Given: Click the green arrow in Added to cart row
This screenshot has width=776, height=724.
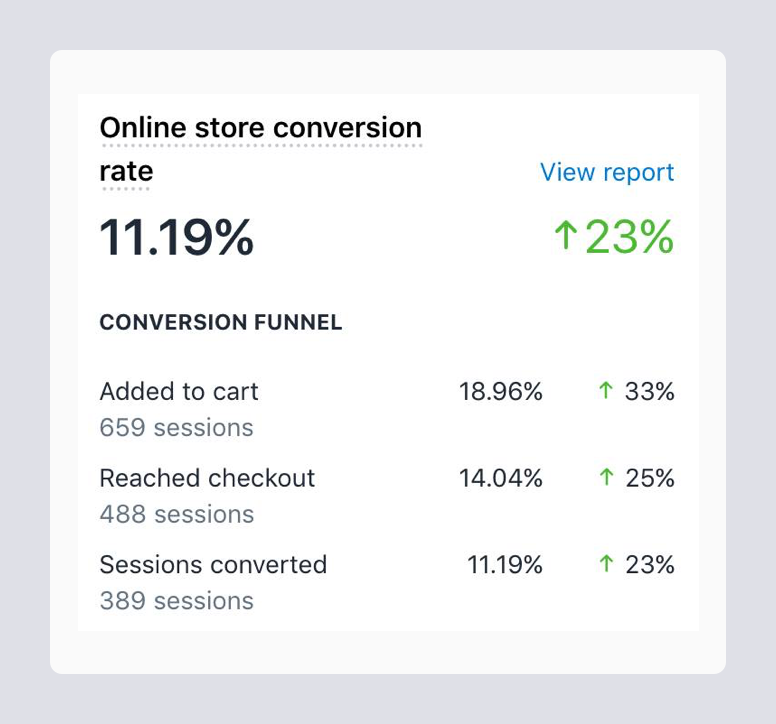Looking at the screenshot, I should click(605, 392).
